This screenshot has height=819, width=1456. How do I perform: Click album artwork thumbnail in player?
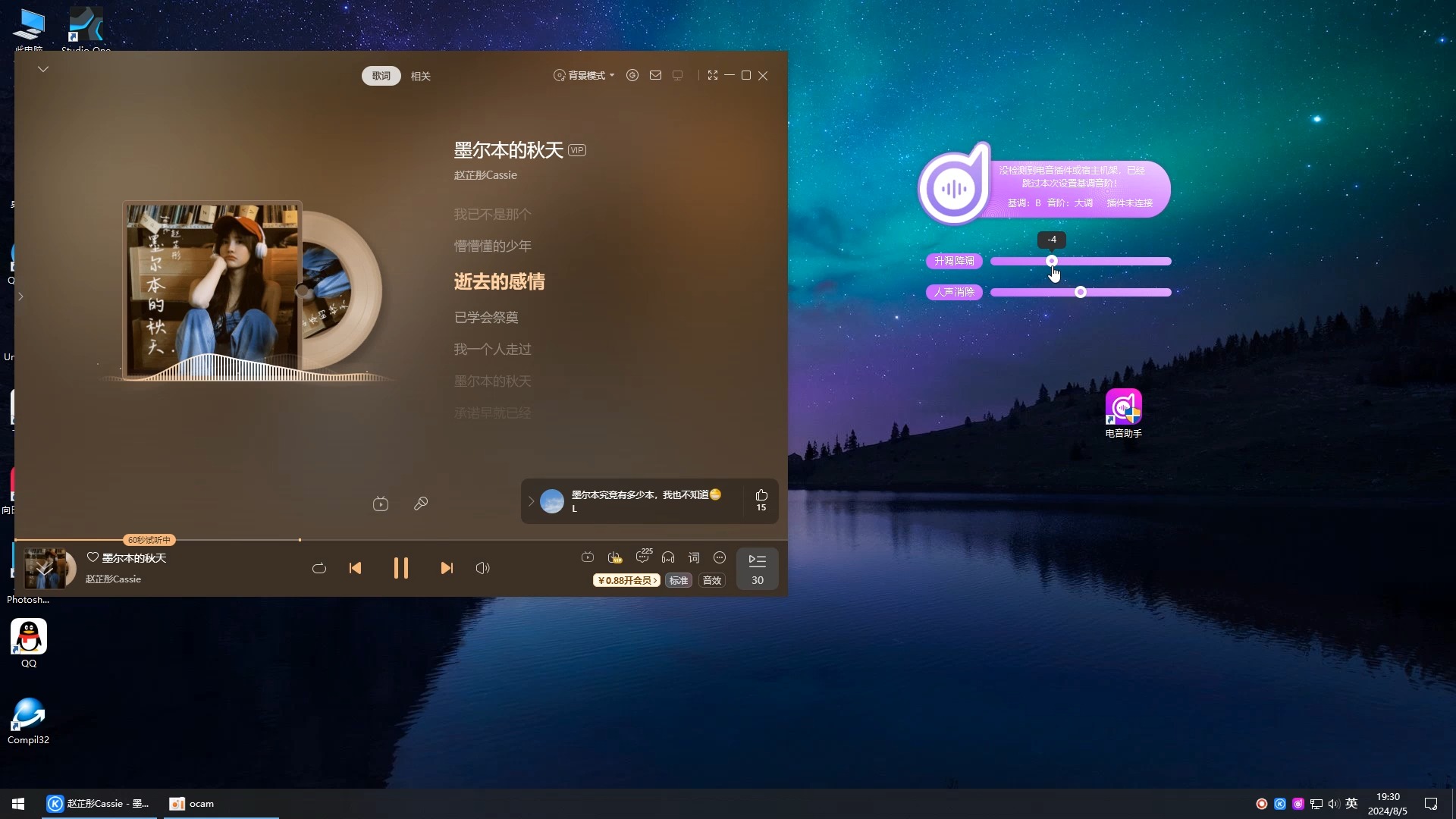click(x=47, y=568)
